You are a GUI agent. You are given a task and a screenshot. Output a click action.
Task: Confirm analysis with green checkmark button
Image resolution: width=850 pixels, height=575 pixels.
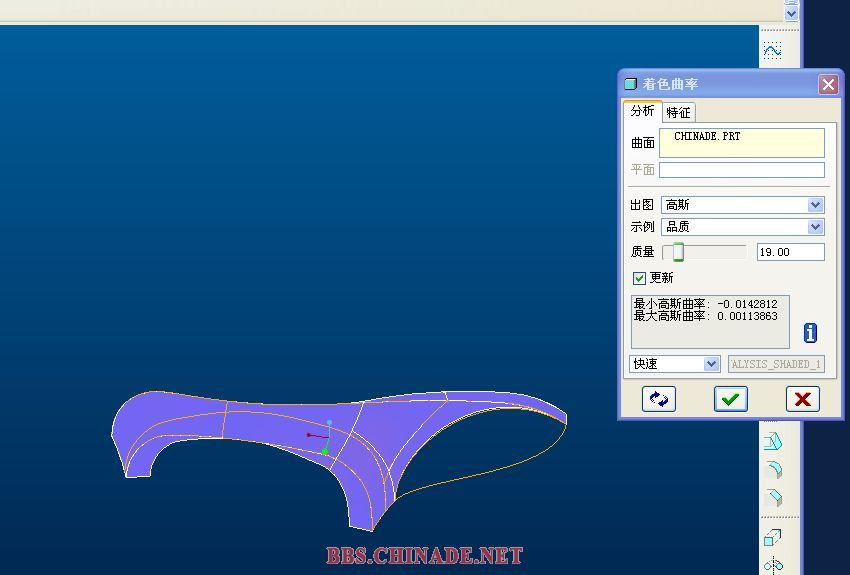[730, 399]
